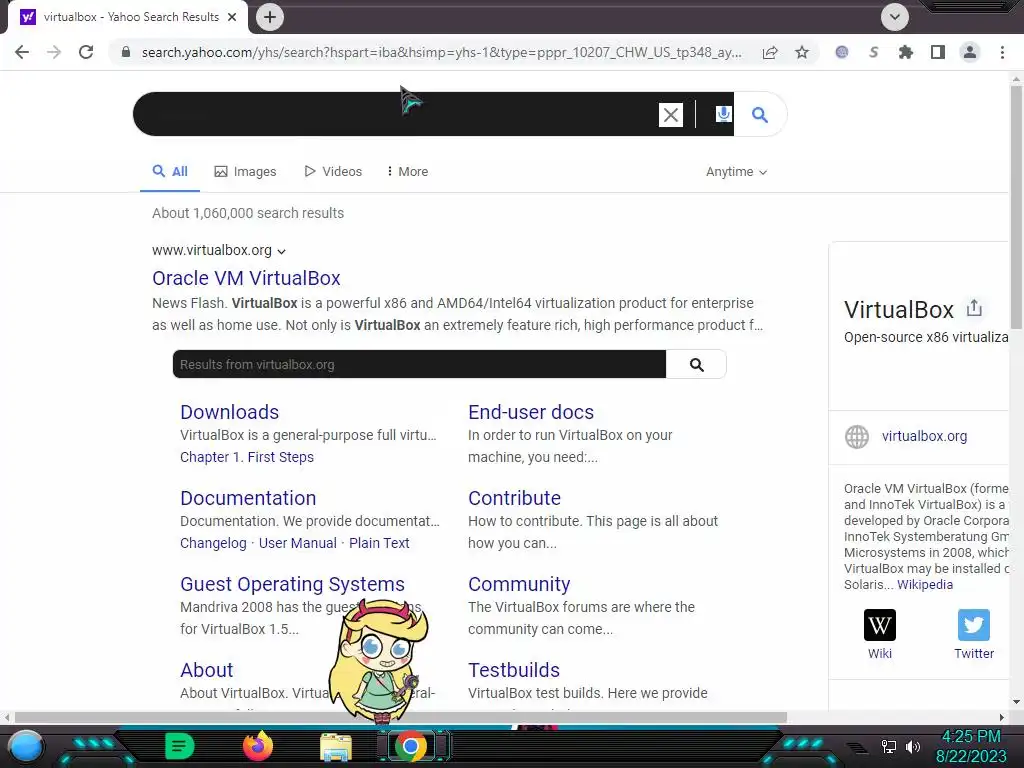Open Chrome three-dot menu
The width and height of the screenshot is (1024, 768).
1002,52
